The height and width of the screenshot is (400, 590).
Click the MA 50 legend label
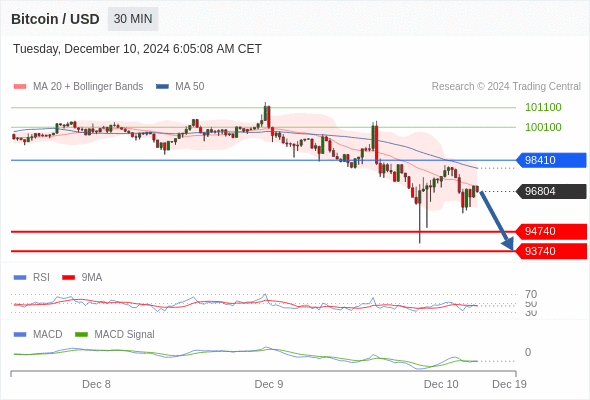190,87
